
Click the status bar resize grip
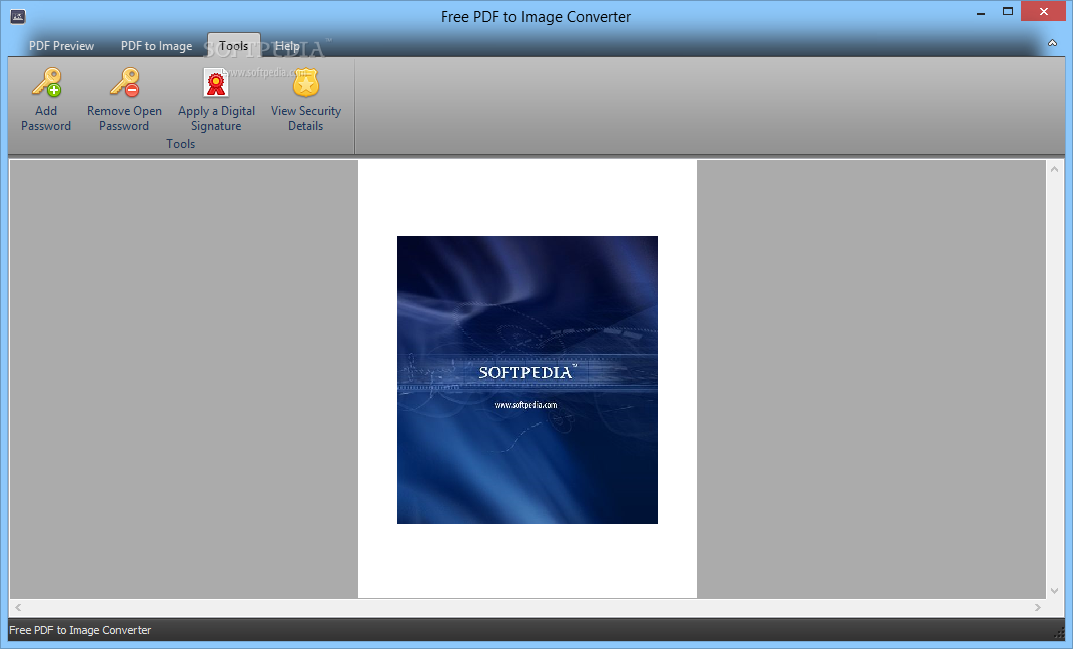click(x=1059, y=633)
